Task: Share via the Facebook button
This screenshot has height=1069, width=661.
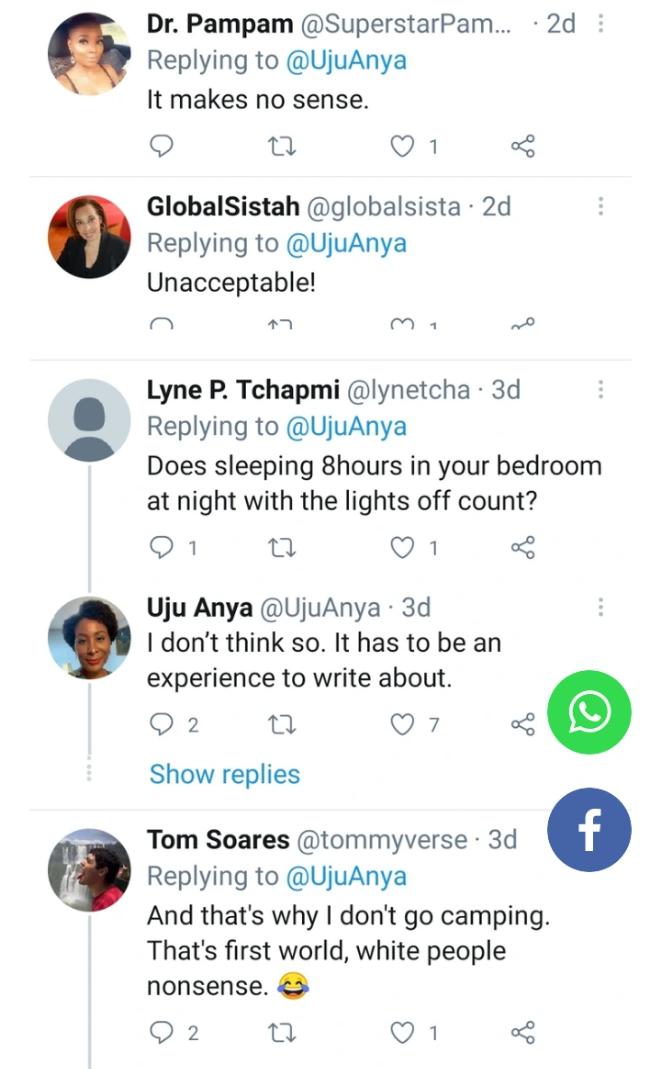Action: [x=589, y=831]
